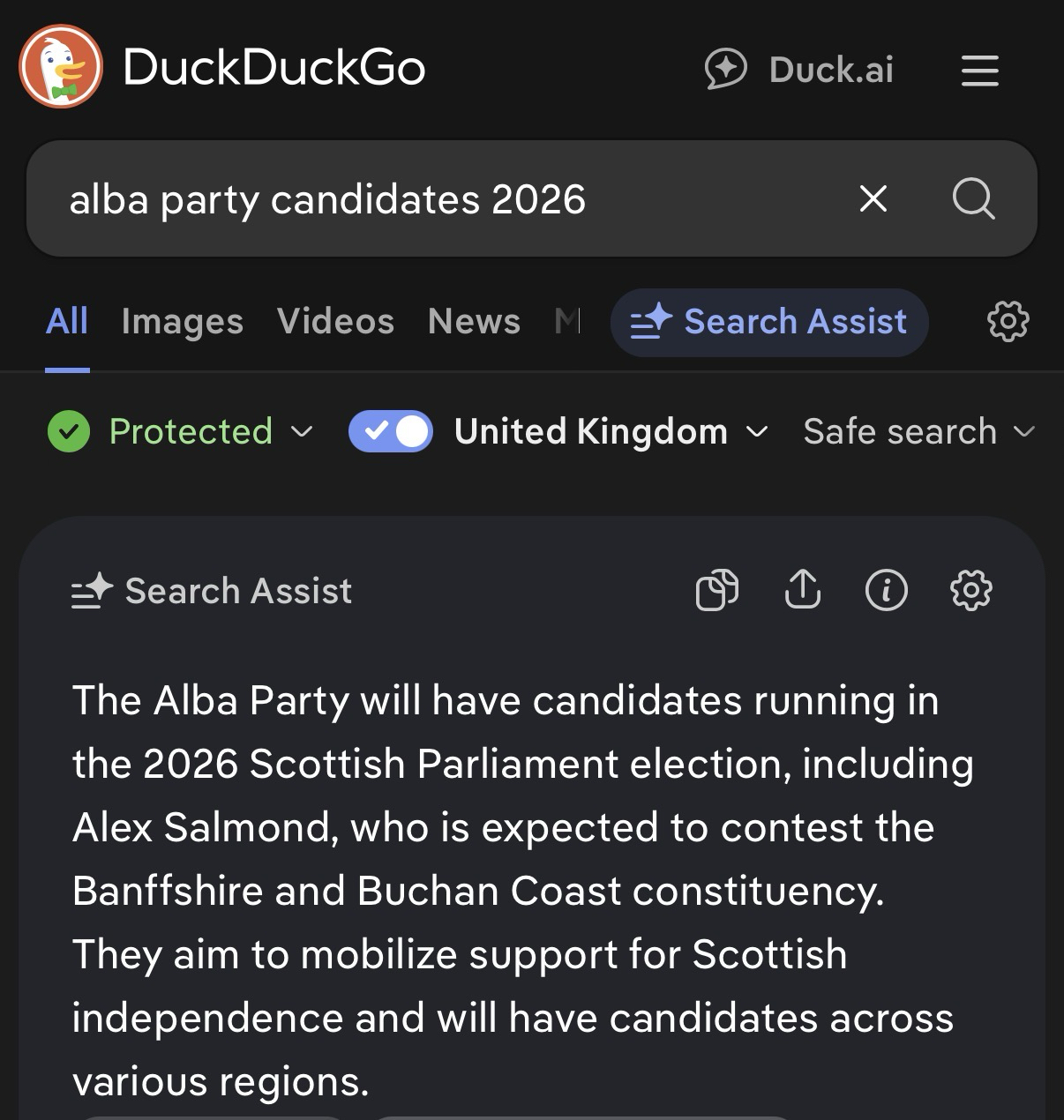Open the hamburger menu icon
Image resolution: width=1064 pixels, height=1120 pixels.
pos(979,71)
